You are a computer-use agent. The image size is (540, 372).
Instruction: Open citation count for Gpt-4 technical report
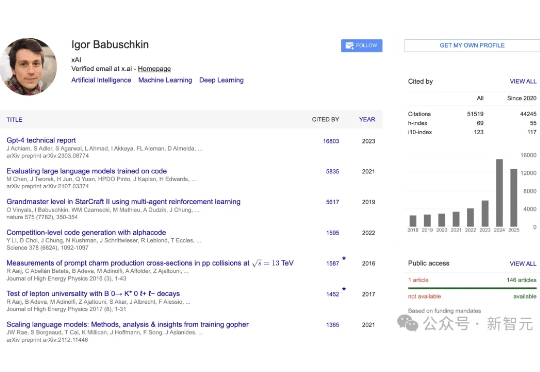click(x=331, y=141)
